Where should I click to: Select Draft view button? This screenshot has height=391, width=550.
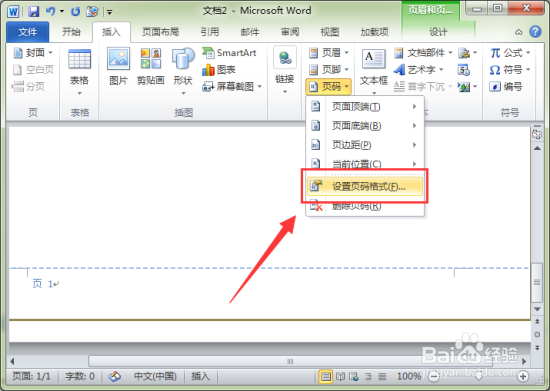(382, 377)
